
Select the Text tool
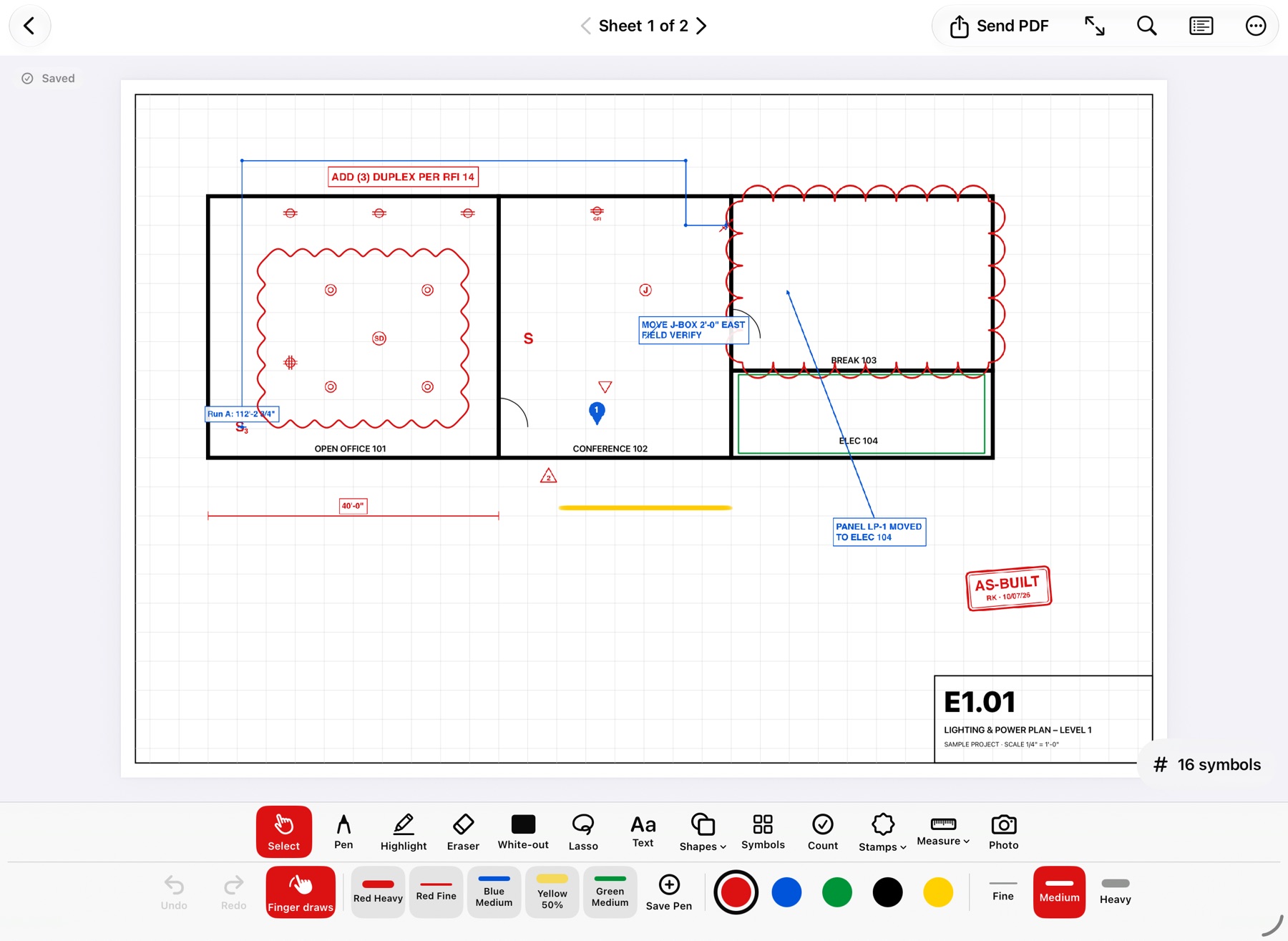click(643, 832)
